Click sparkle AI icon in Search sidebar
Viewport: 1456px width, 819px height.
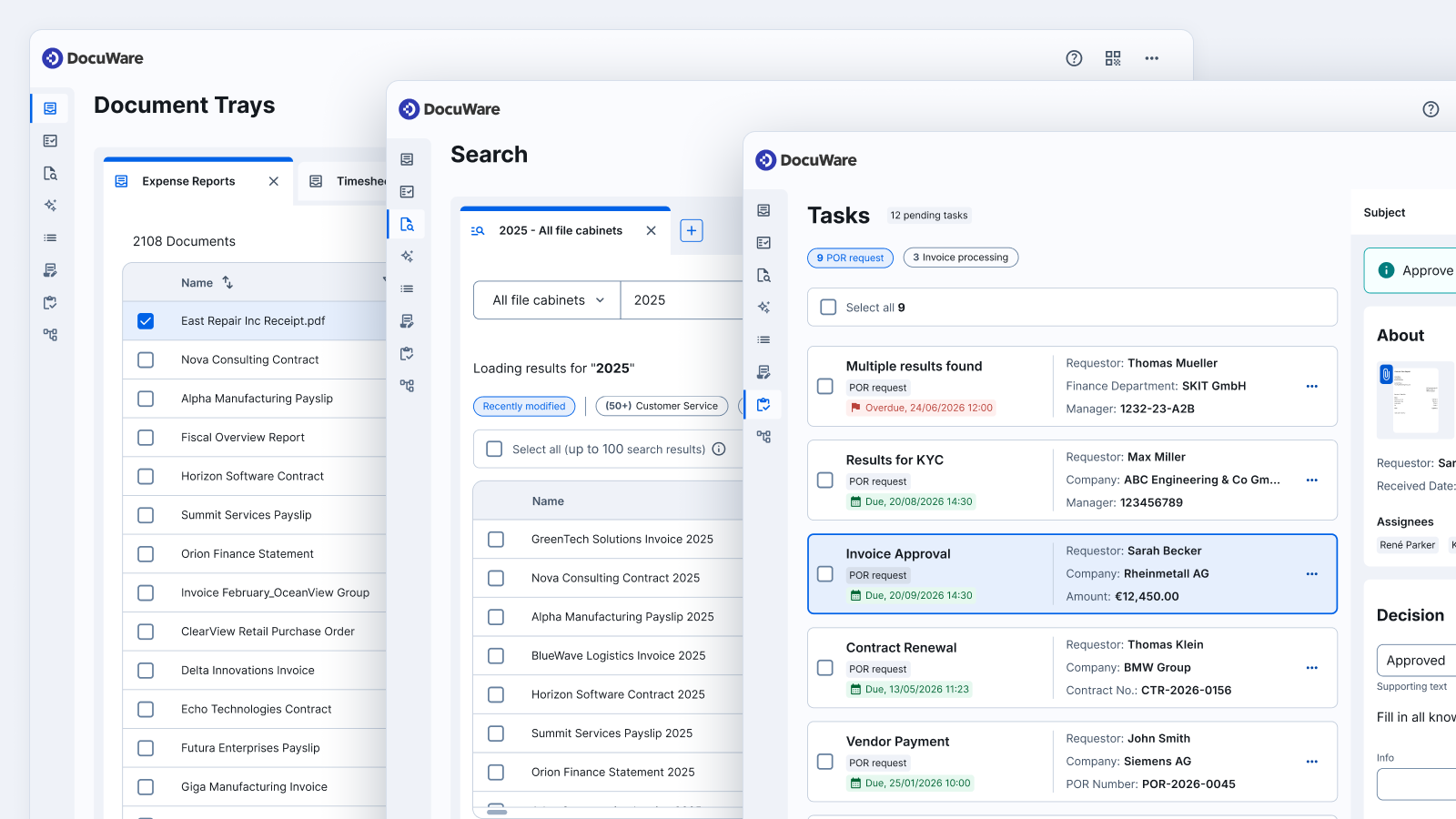click(407, 257)
